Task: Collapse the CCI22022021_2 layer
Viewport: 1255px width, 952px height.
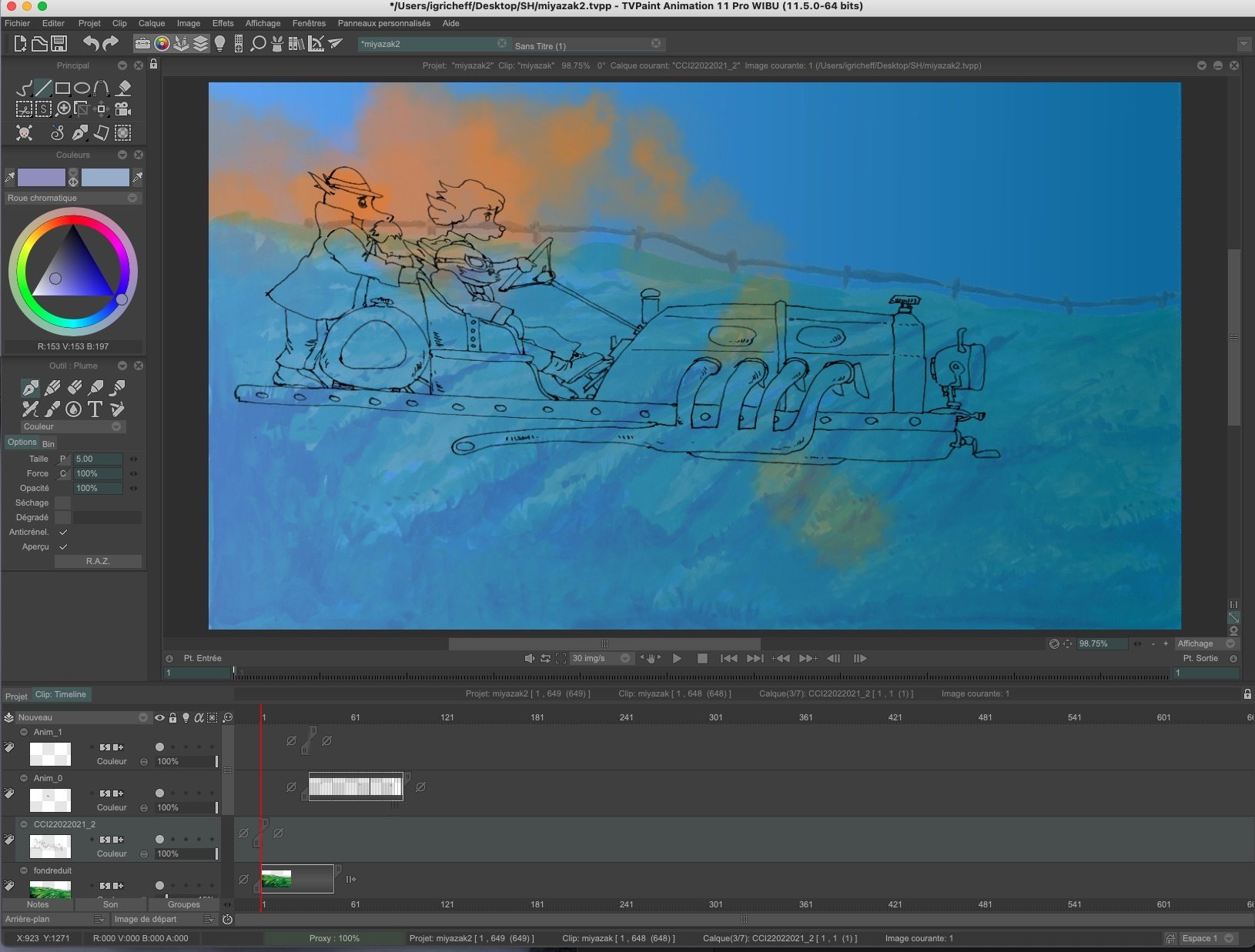Action: pyautogui.click(x=24, y=824)
